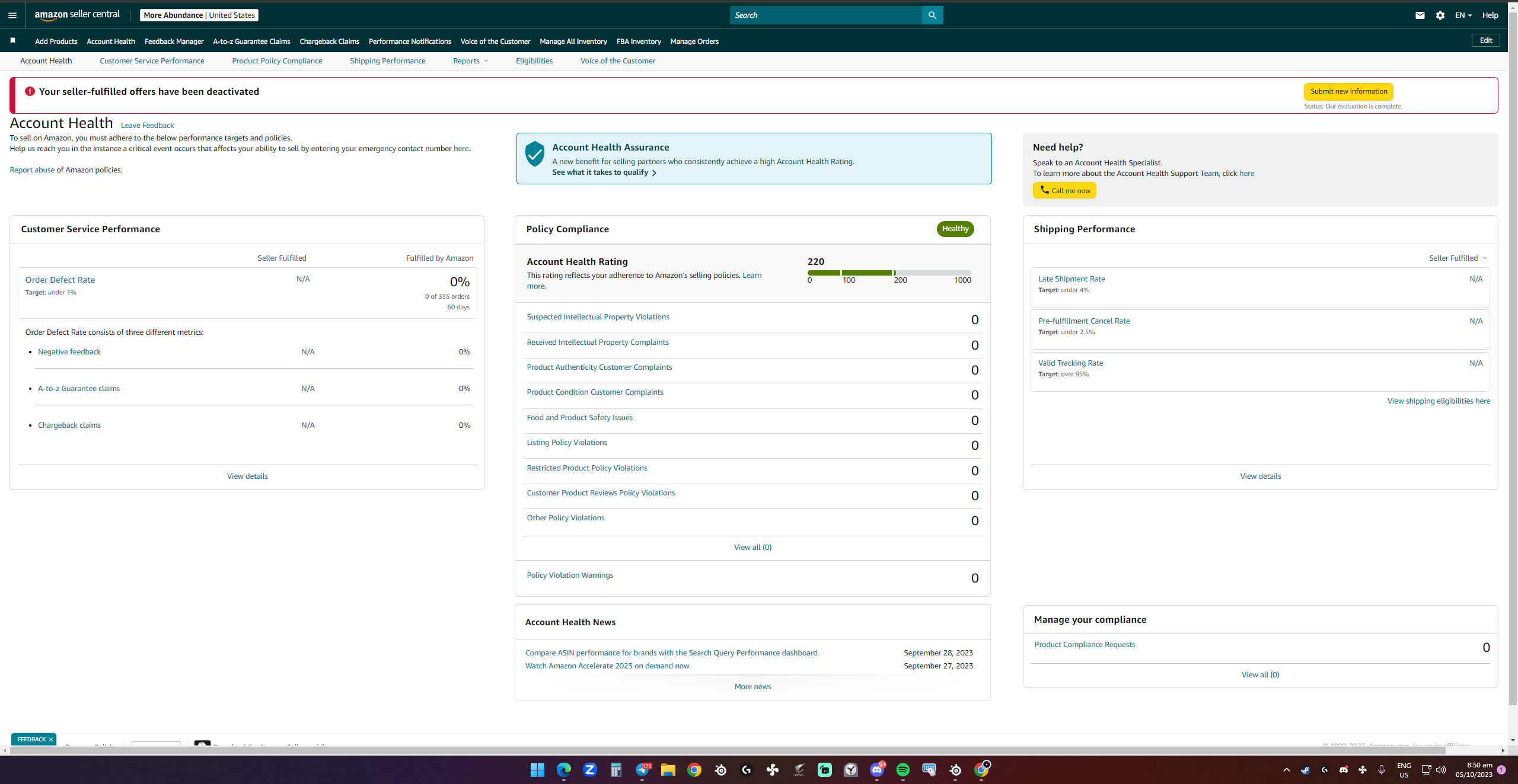Screen dimensions: 1518x784
Task: Close the FEEDBACK tab with X
Action: coord(51,740)
